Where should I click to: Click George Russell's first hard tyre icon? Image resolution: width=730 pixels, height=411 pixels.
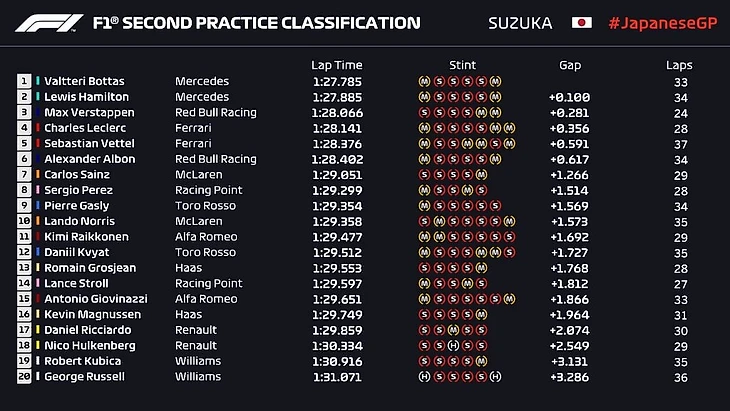(x=424, y=377)
